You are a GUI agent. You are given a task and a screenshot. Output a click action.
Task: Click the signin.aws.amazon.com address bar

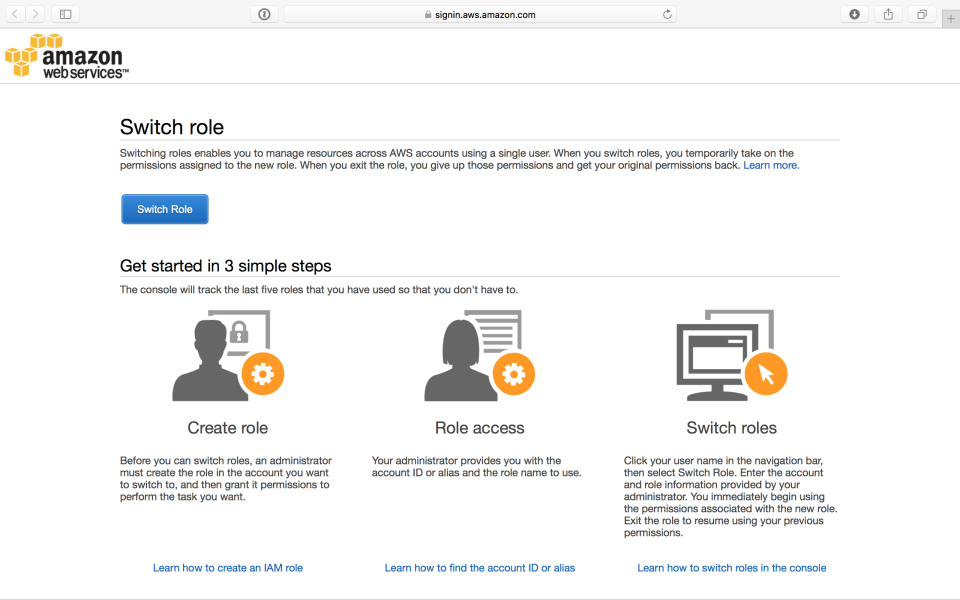coord(480,14)
